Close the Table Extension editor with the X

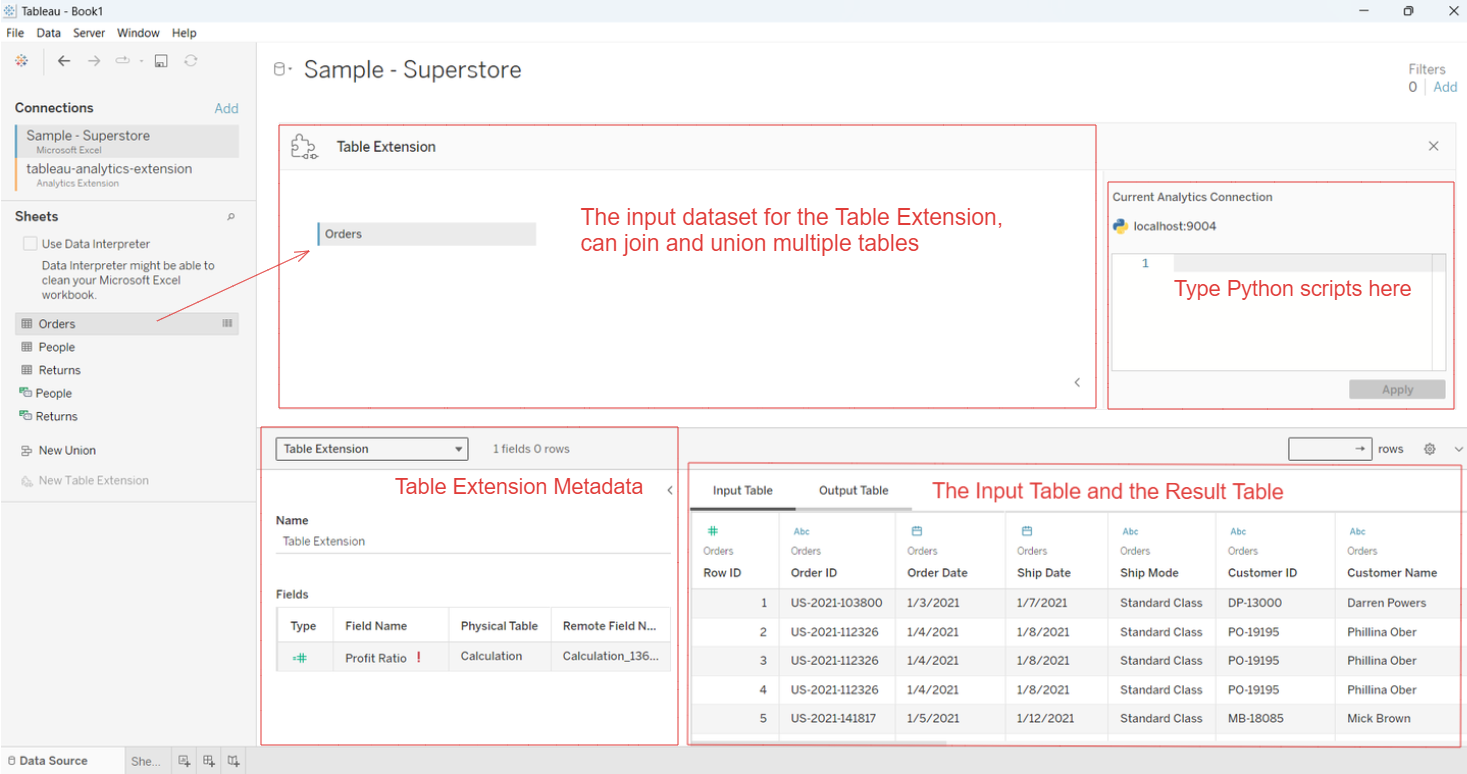pos(1433,146)
